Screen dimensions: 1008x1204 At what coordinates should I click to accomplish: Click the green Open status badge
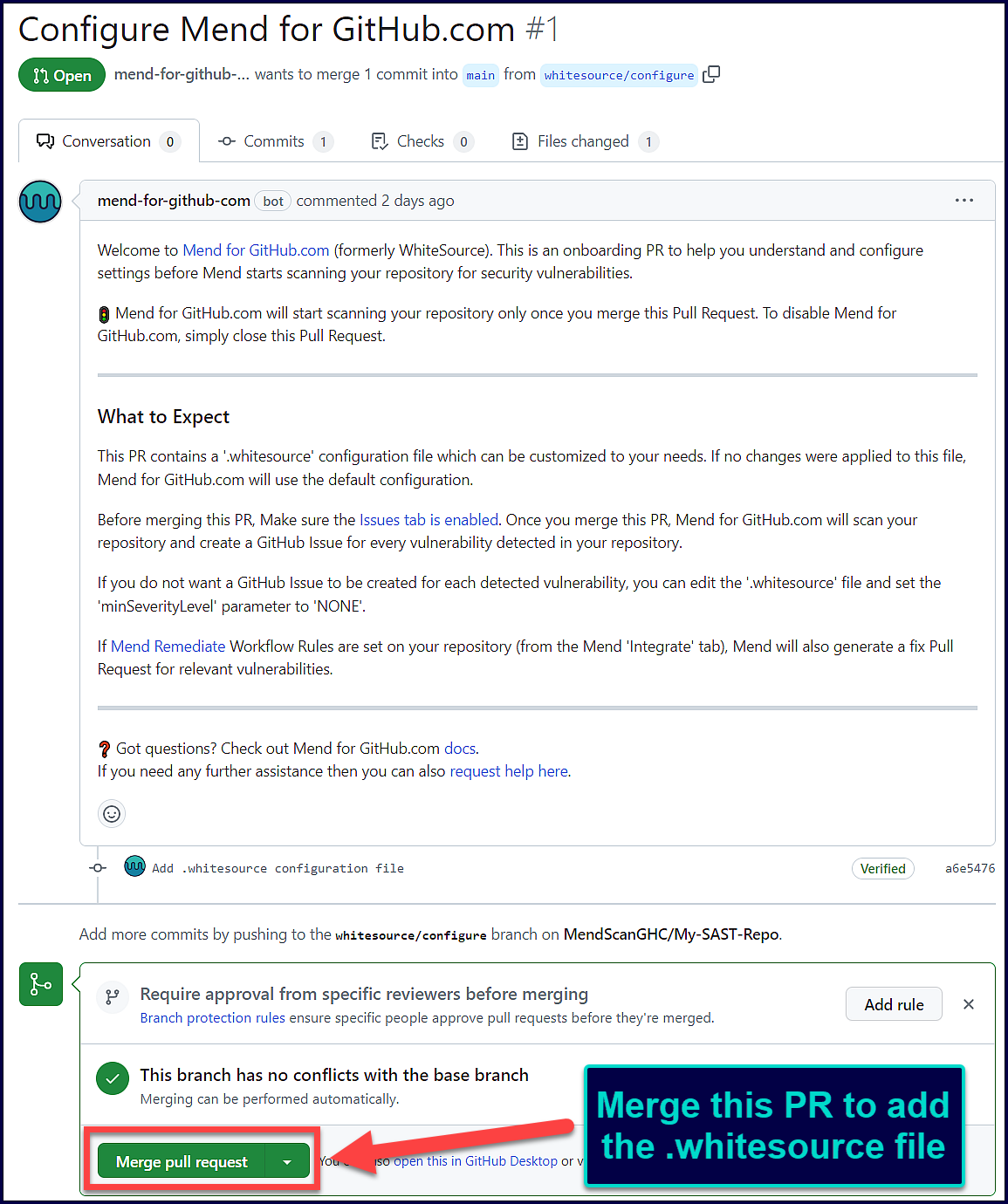tap(62, 76)
